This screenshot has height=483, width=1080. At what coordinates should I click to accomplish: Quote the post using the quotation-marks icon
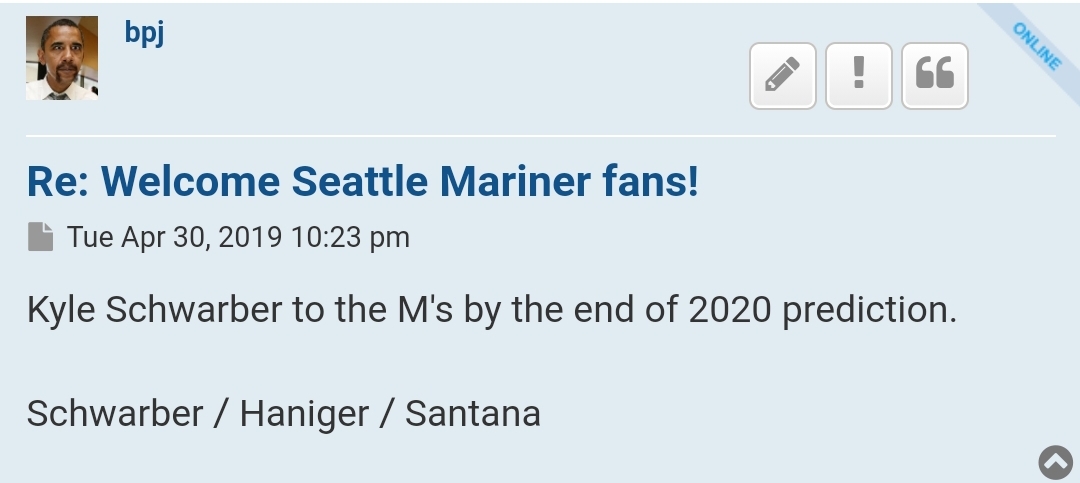click(x=934, y=75)
